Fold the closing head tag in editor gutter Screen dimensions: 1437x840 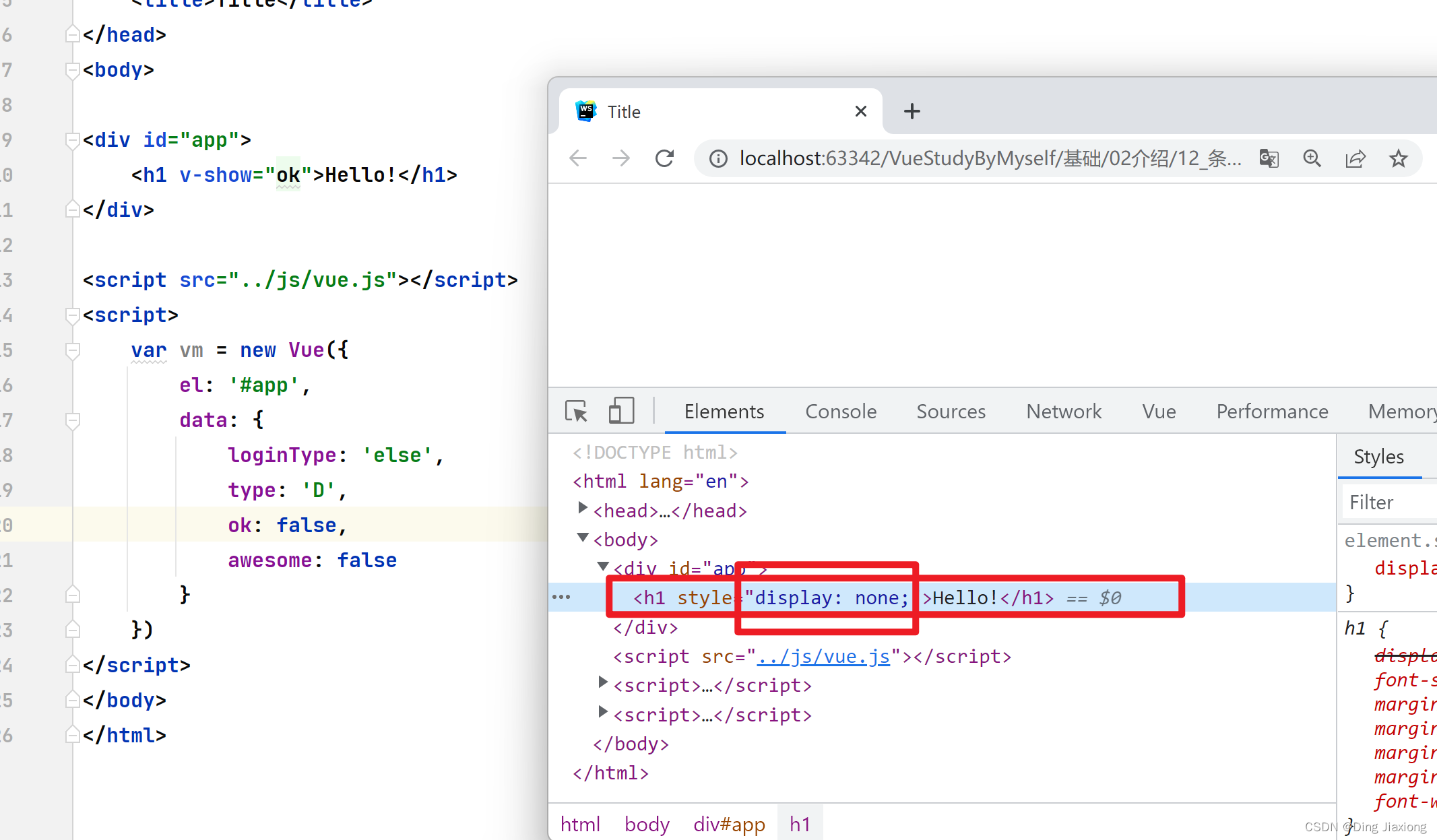(72, 34)
